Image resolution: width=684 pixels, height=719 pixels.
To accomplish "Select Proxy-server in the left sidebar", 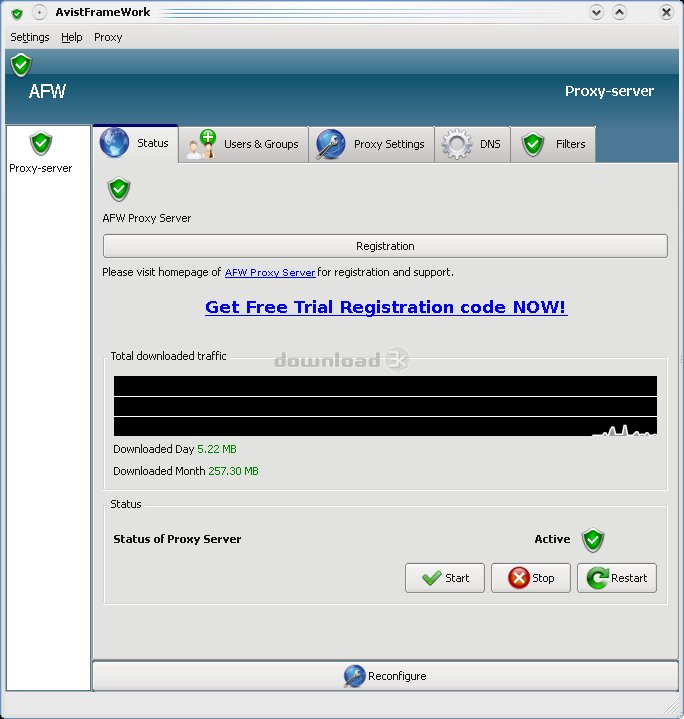I will (41, 153).
